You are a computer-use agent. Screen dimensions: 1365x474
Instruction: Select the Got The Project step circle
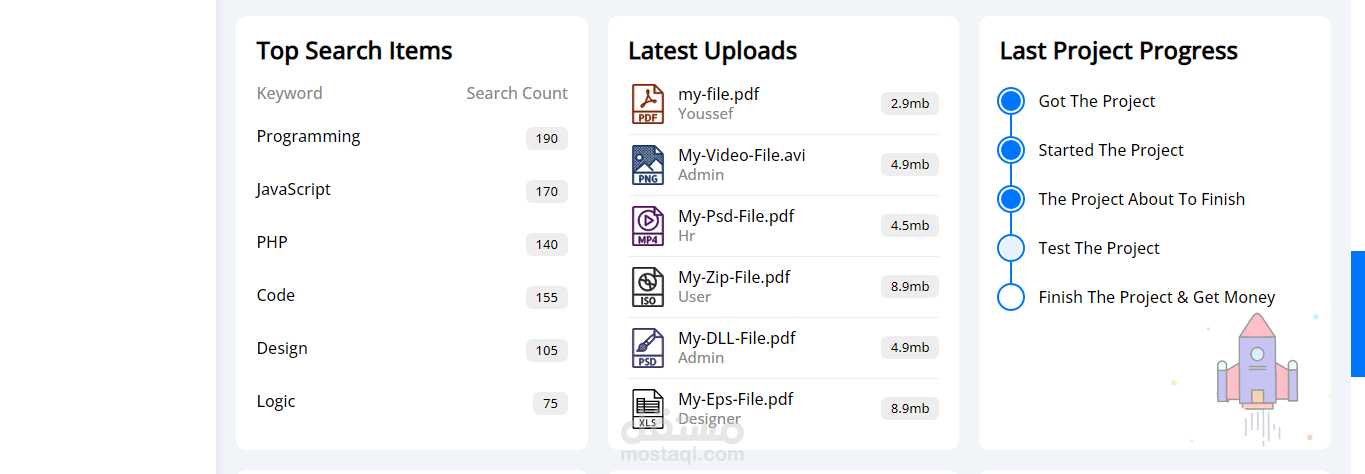point(1011,101)
